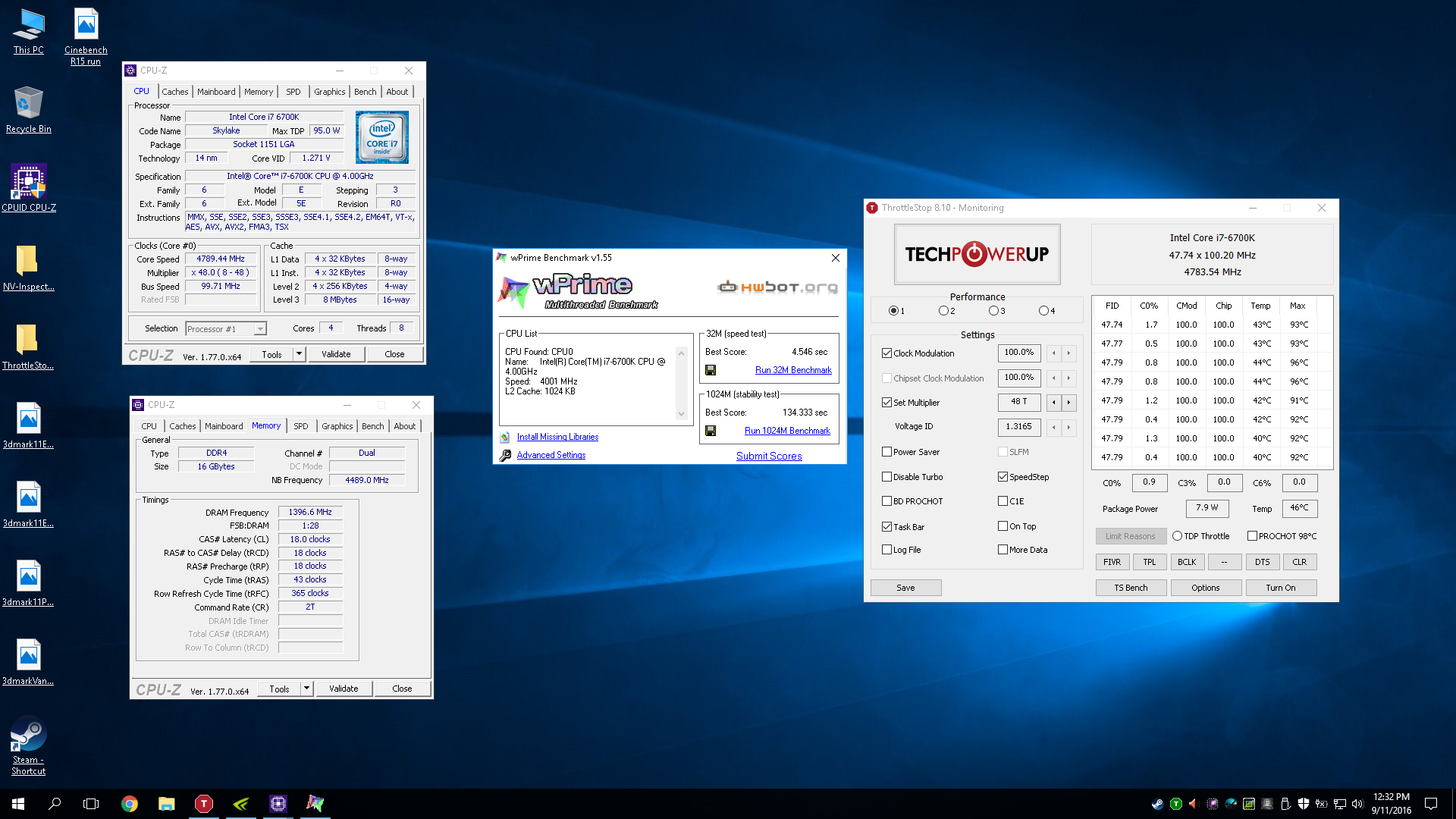Viewport: 1456px width, 819px height.
Task: Open 3dmark11P image file on desktop
Action: pos(28,582)
